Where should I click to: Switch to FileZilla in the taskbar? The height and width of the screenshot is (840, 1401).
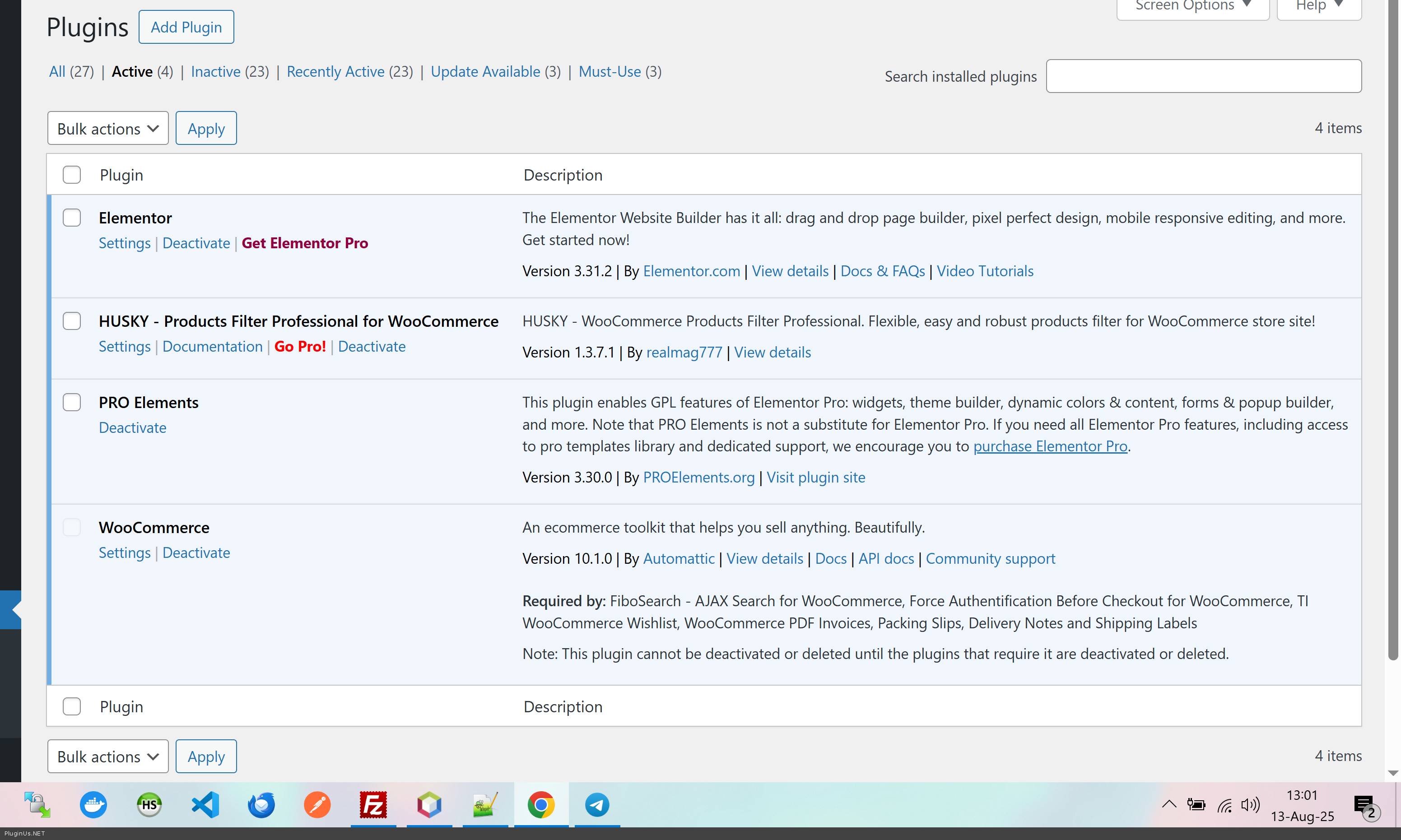(x=373, y=804)
